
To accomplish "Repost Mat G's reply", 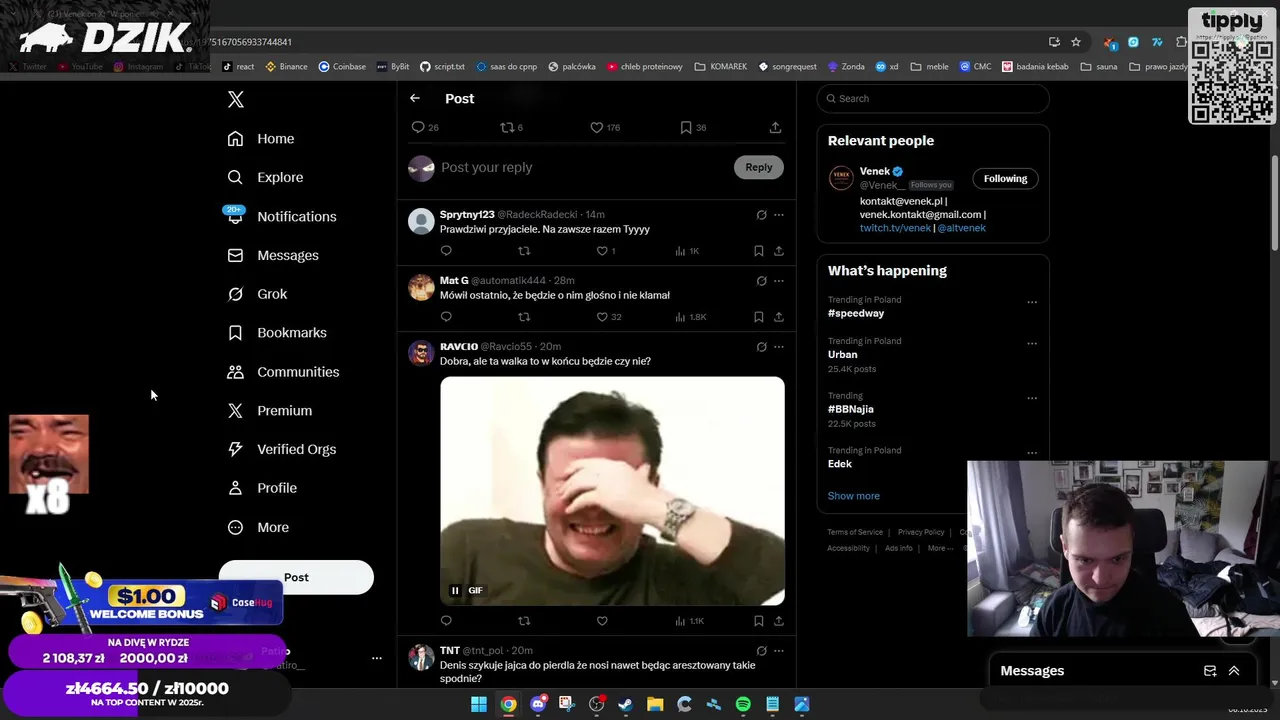I will point(524,317).
